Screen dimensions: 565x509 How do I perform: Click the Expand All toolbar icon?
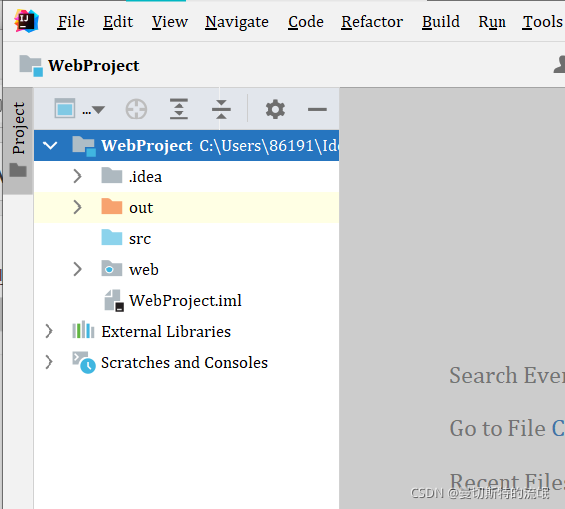(179, 109)
